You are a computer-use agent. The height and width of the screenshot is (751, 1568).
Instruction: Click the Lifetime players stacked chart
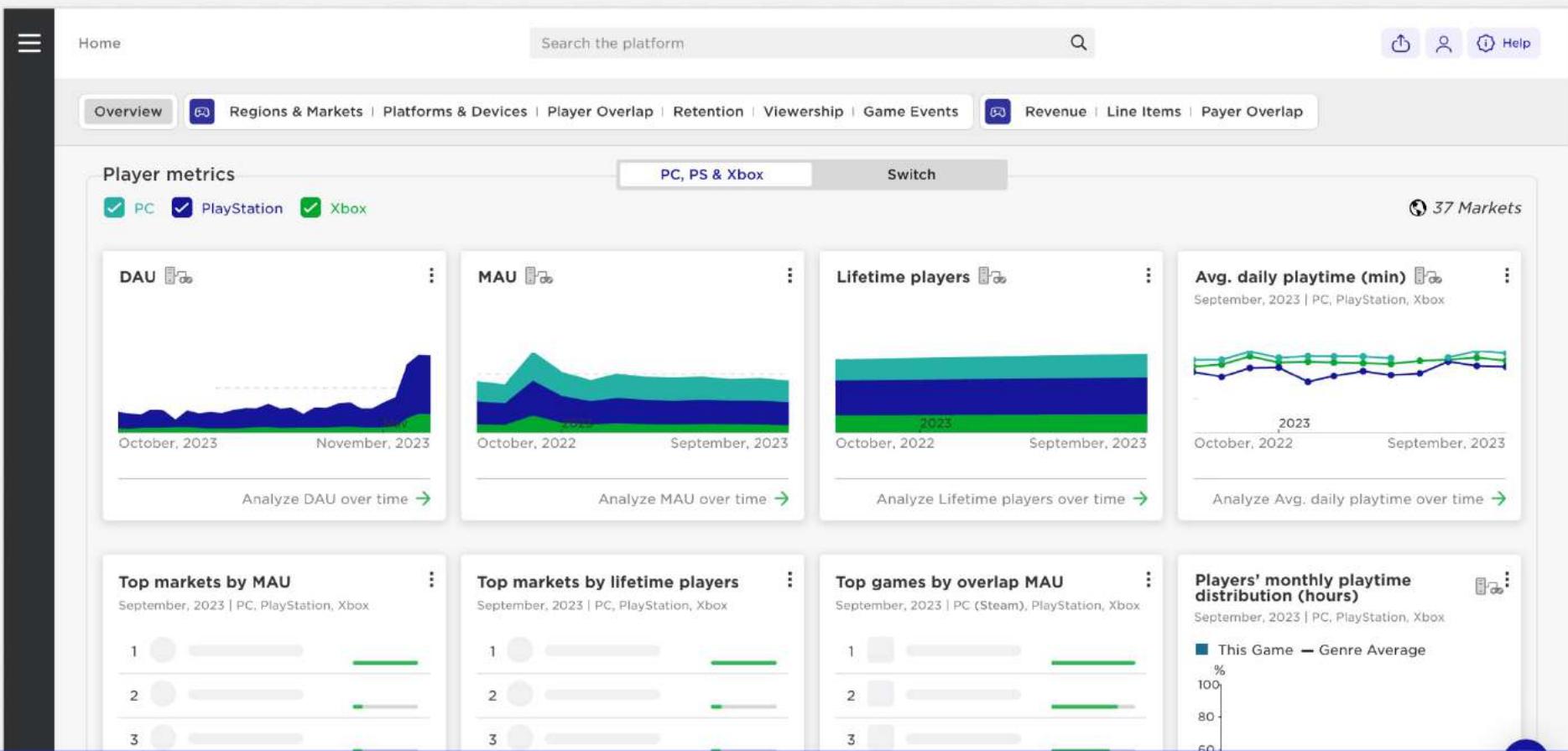pos(991,393)
